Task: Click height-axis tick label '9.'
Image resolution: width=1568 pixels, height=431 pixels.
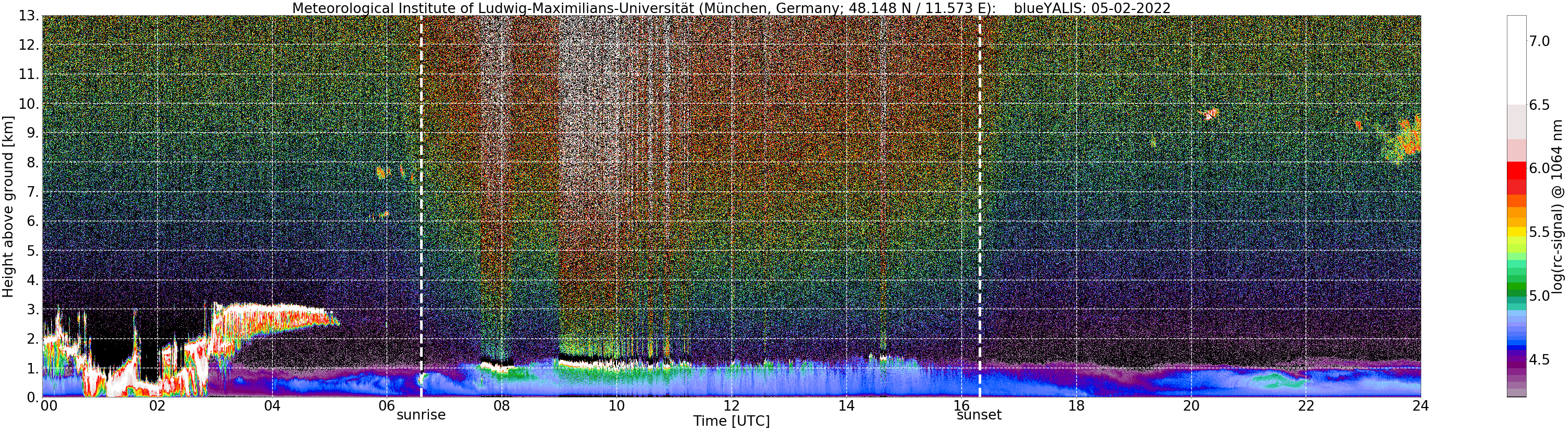Action: click(x=33, y=133)
